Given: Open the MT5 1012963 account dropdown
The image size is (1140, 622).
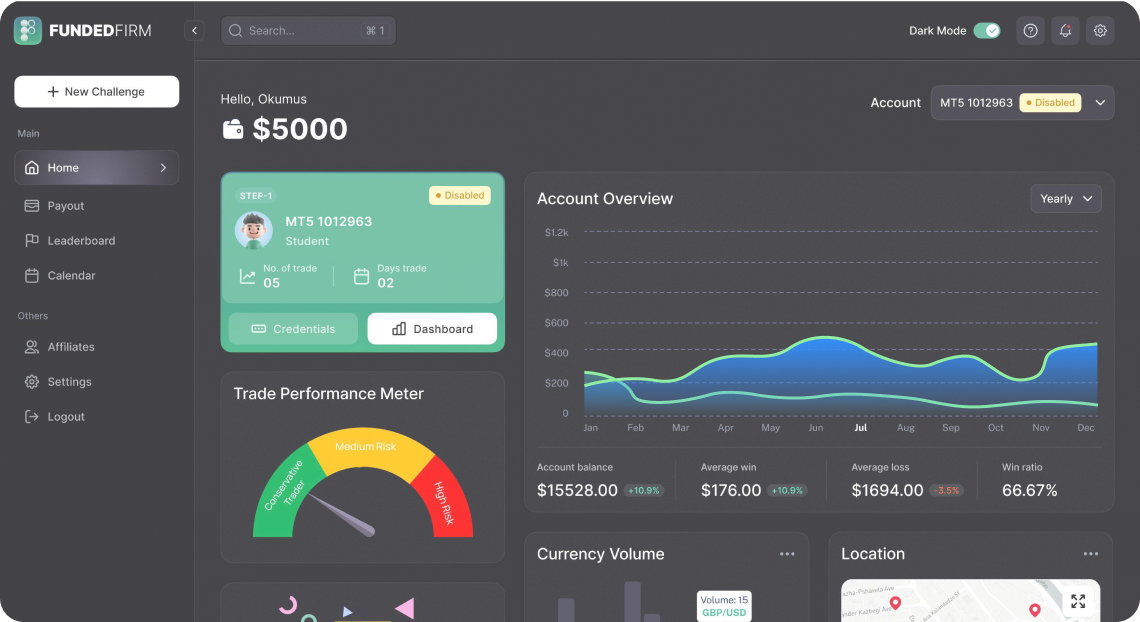Looking at the screenshot, I should [x=1022, y=102].
